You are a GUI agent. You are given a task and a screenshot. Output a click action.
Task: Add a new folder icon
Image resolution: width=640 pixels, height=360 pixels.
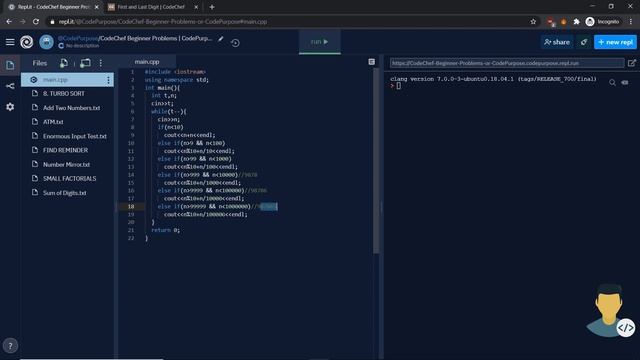click(85, 63)
